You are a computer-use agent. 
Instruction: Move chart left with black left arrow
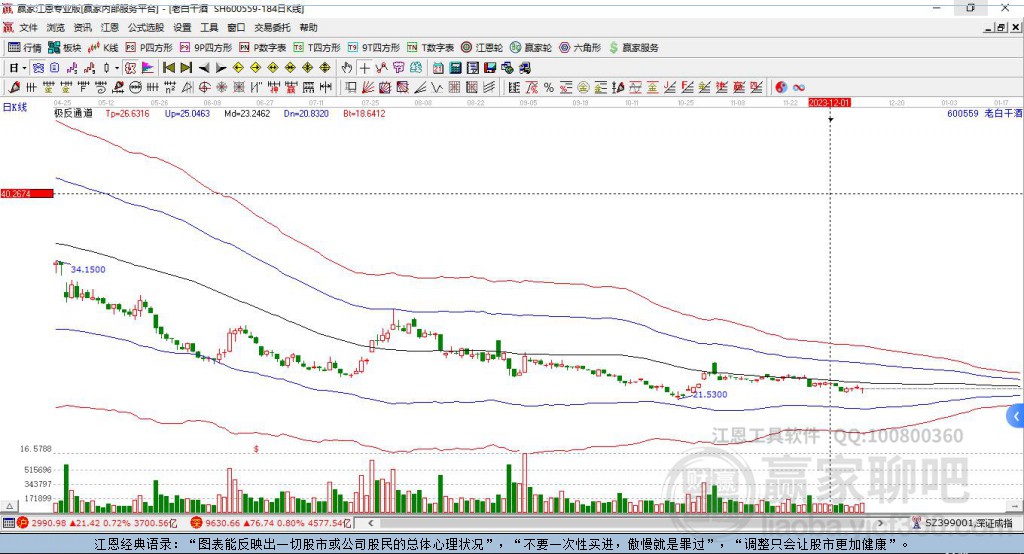204,68
